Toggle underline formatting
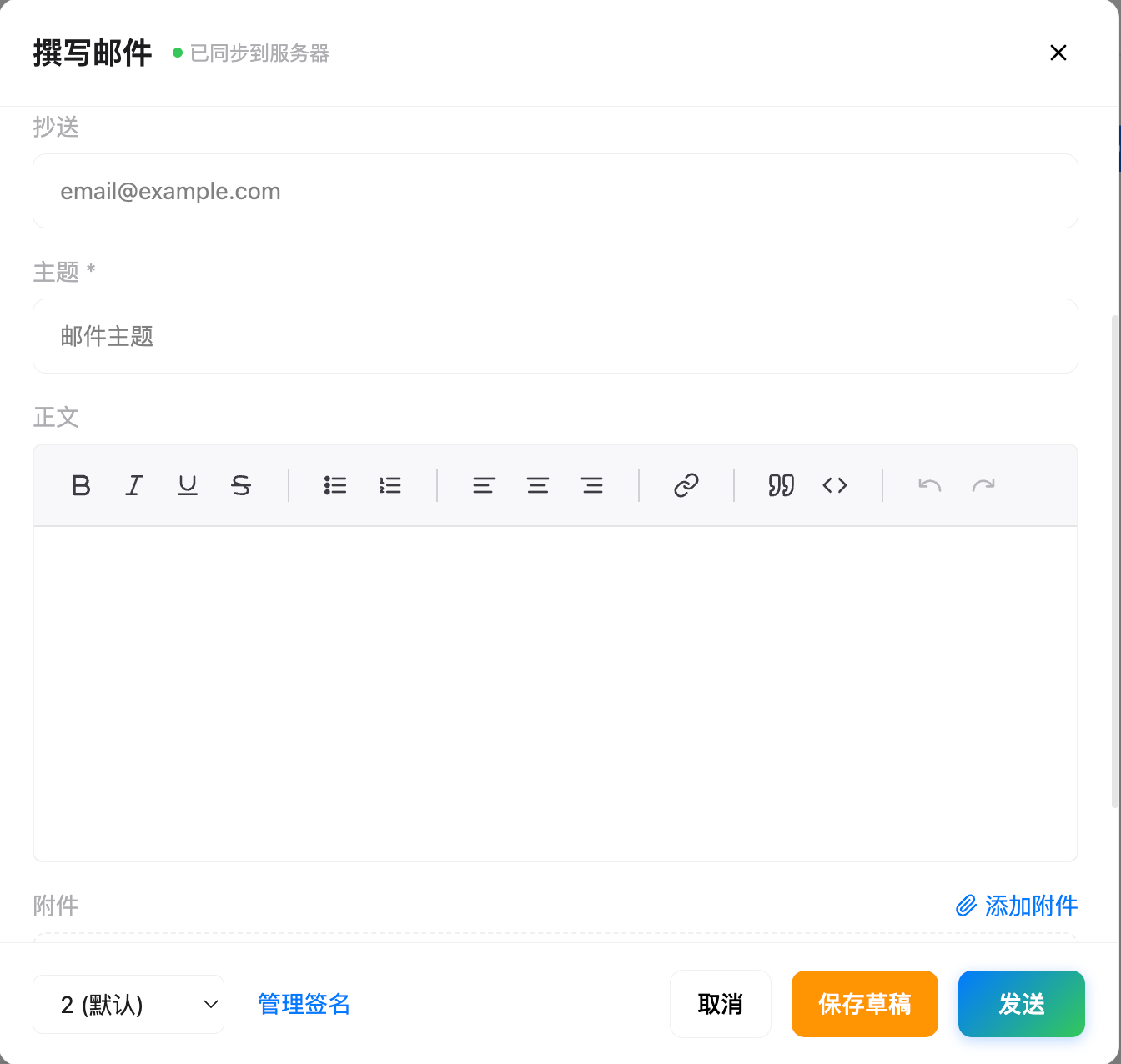This screenshot has height=1064, width=1121. coord(187,485)
